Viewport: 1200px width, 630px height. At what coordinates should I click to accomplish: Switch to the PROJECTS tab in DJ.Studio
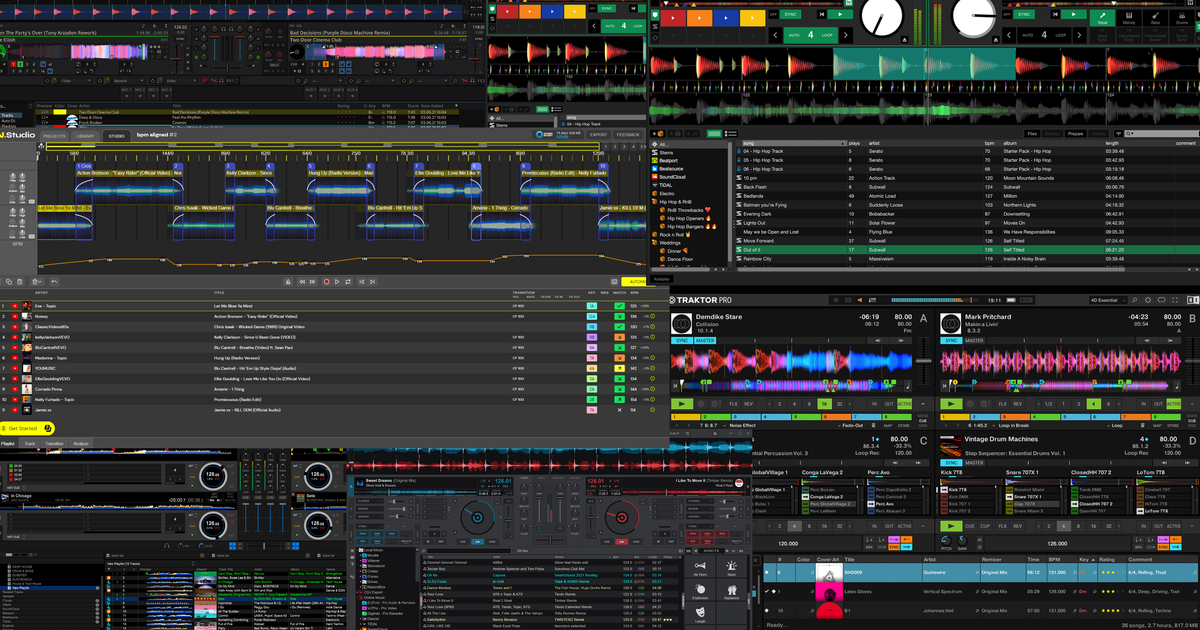[53, 135]
